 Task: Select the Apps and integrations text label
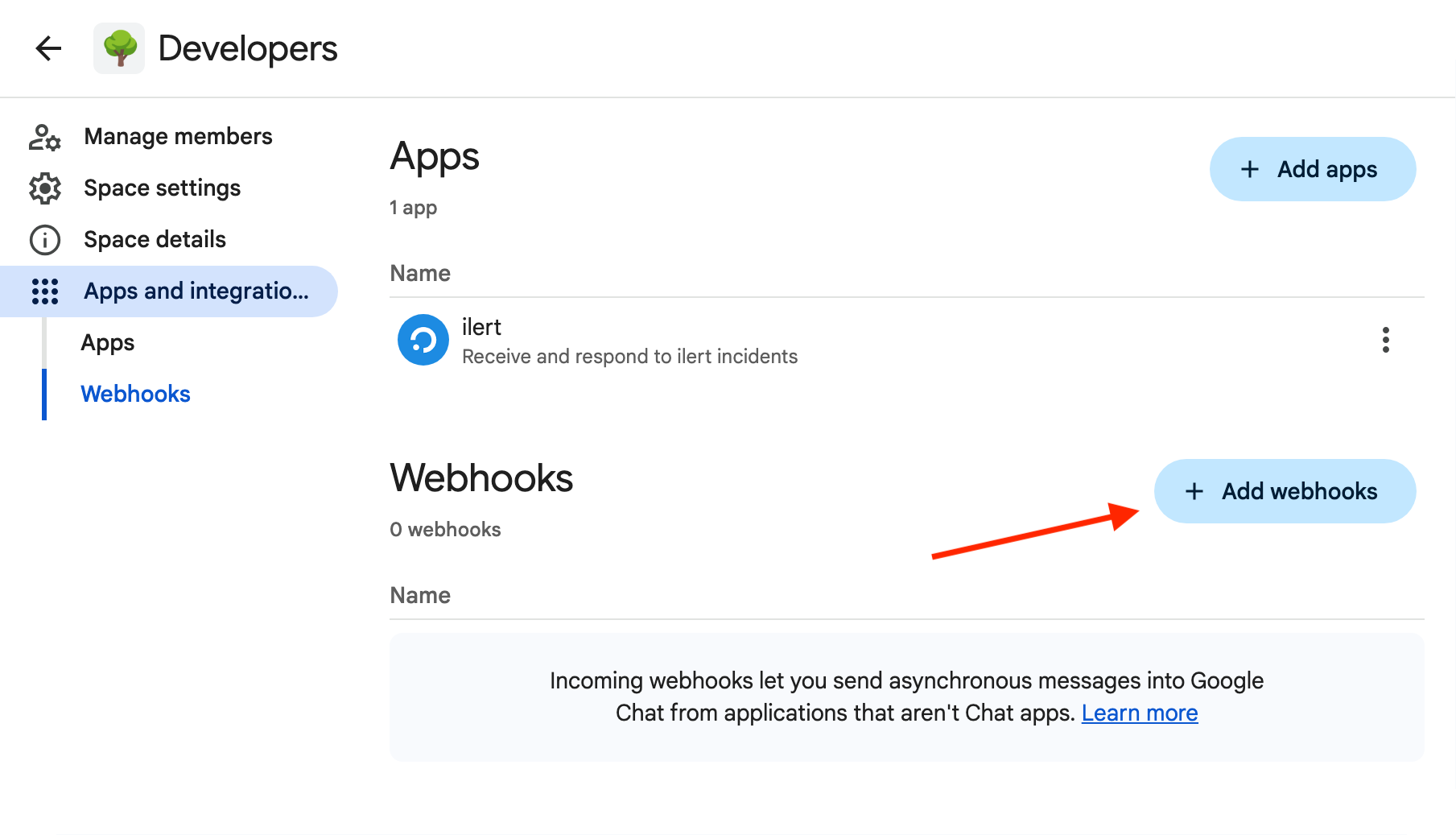(196, 291)
